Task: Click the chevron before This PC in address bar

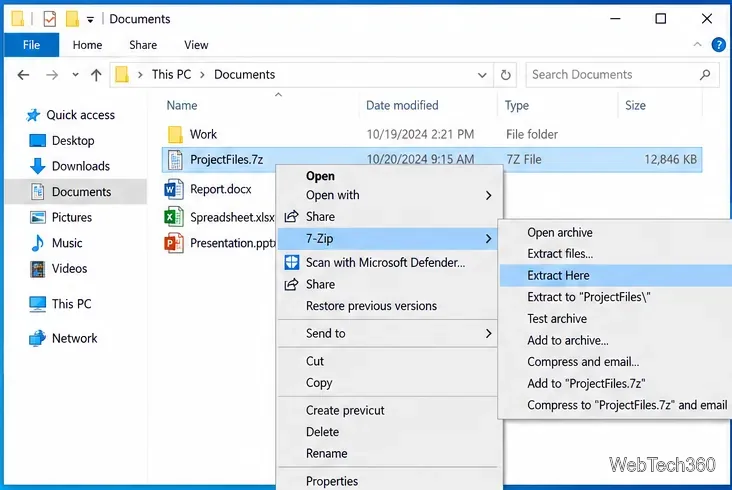Action: click(140, 75)
